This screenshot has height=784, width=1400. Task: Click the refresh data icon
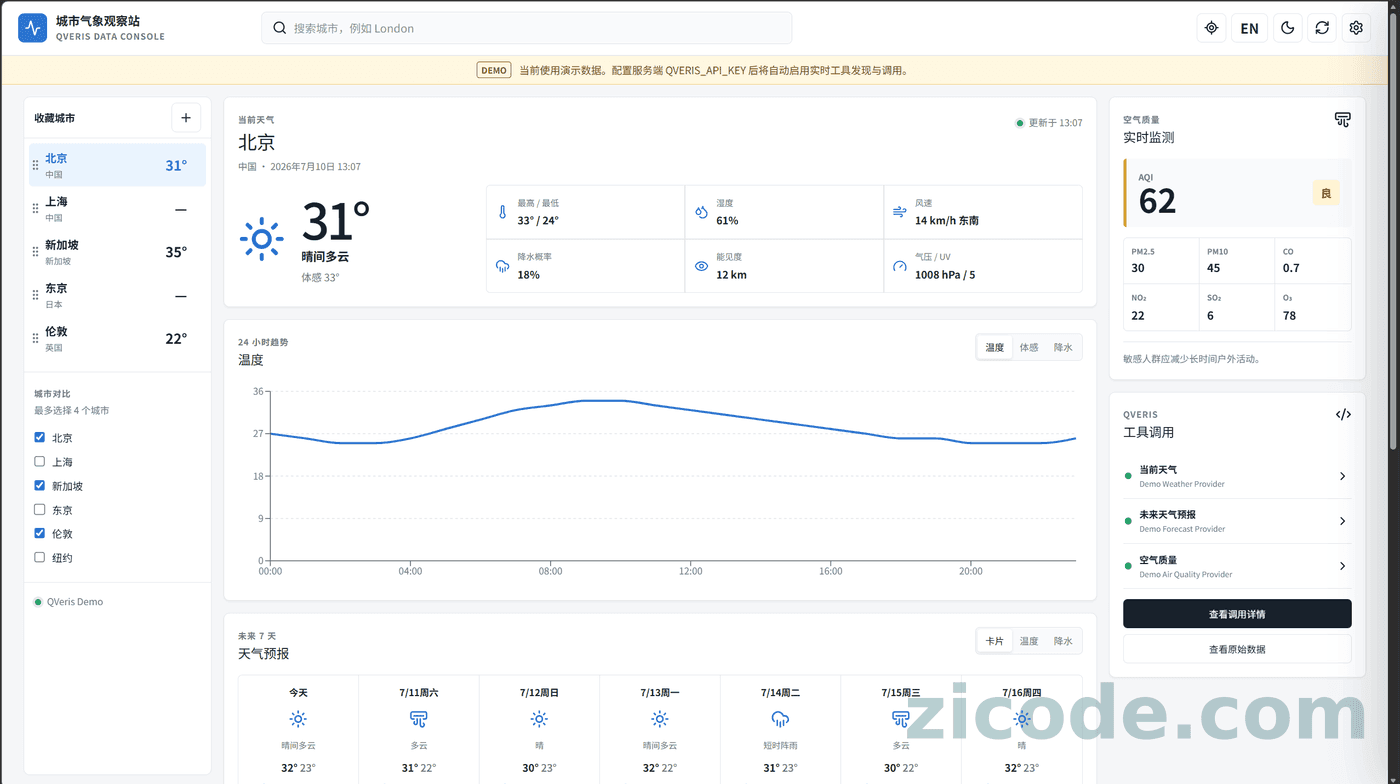pos(1322,28)
